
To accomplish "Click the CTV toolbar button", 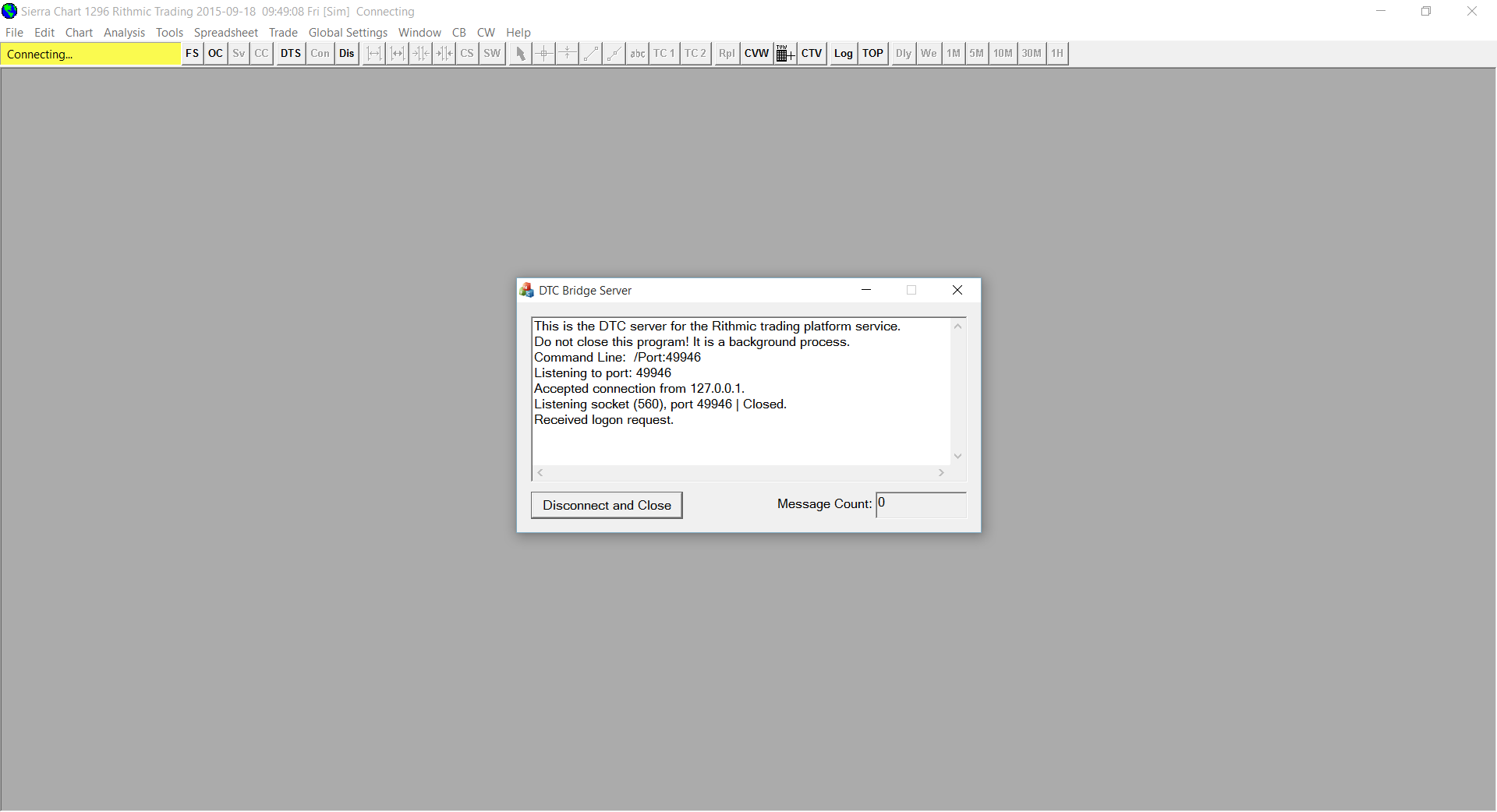I will [x=812, y=54].
